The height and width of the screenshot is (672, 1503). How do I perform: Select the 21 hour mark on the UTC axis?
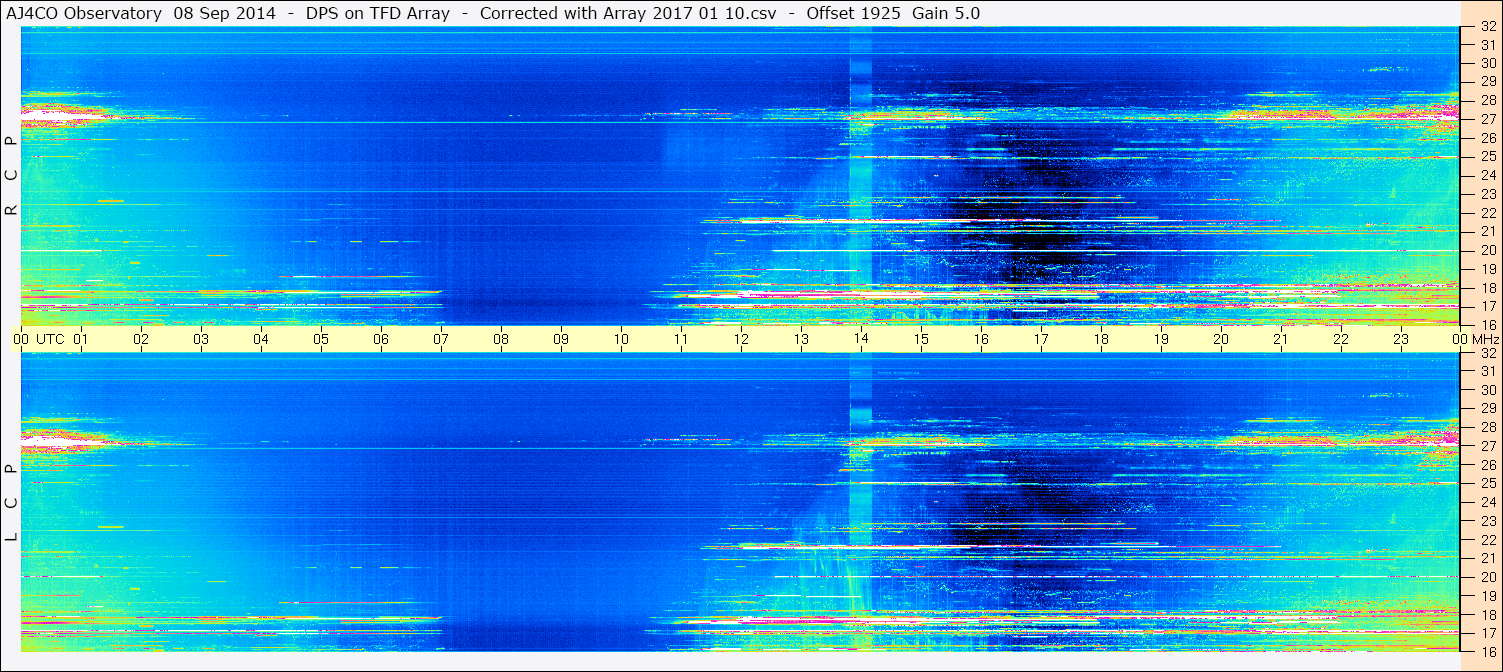point(1281,339)
